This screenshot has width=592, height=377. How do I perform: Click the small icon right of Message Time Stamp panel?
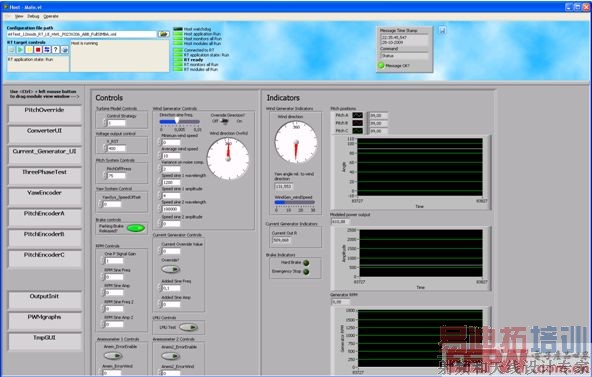click(442, 30)
